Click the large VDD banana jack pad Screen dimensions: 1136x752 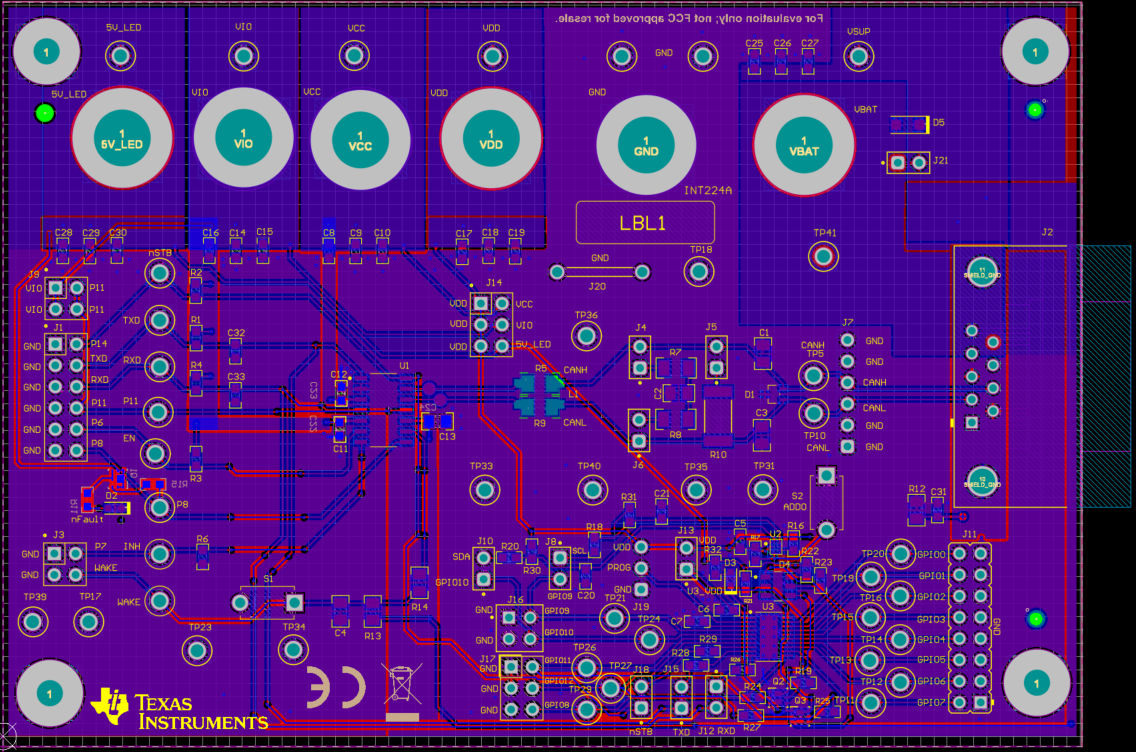point(490,138)
